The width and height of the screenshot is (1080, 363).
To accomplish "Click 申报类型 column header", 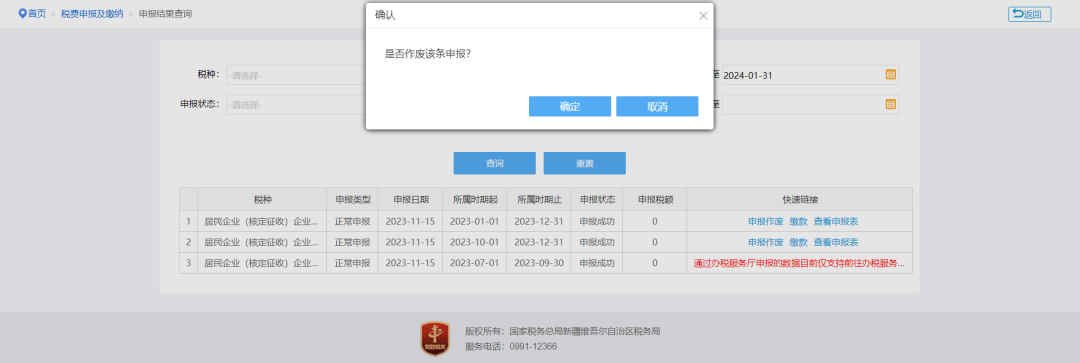I will (352, 200).
